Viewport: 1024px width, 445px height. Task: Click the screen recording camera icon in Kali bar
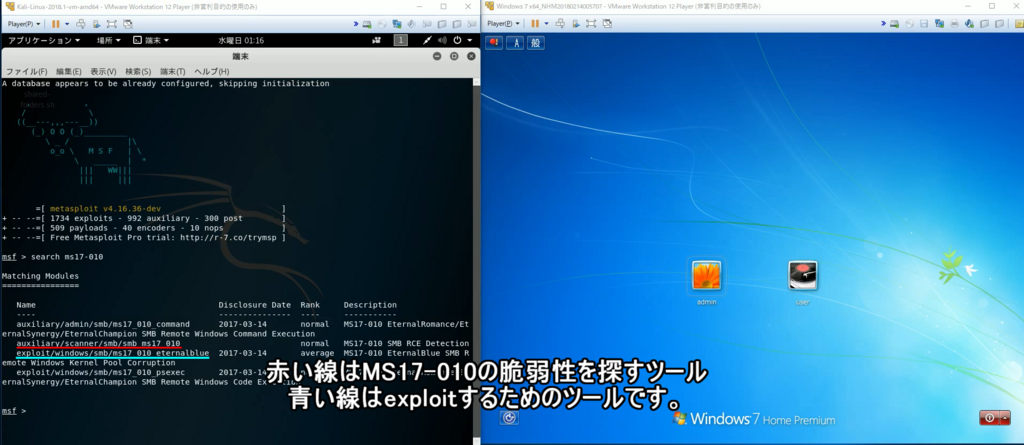pos(376,41)
